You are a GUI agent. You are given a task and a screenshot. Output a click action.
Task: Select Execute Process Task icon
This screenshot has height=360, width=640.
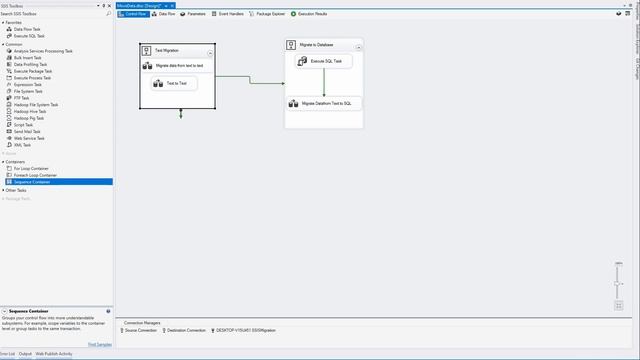tap(9, 78)
